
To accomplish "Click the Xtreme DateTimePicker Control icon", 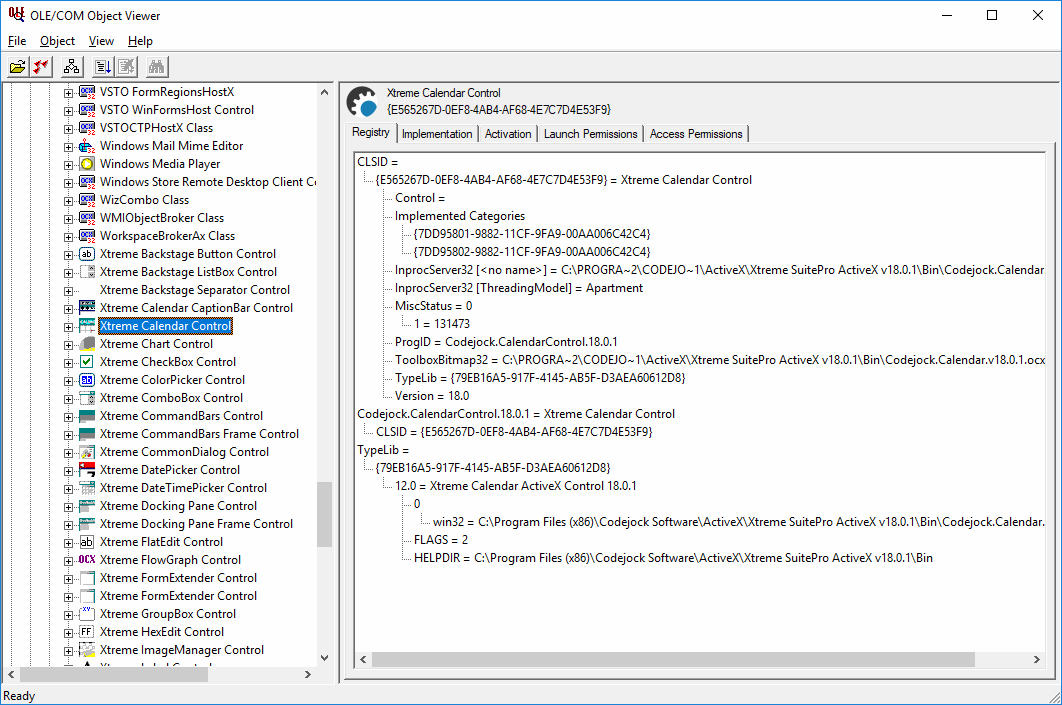I will point(87,488).
